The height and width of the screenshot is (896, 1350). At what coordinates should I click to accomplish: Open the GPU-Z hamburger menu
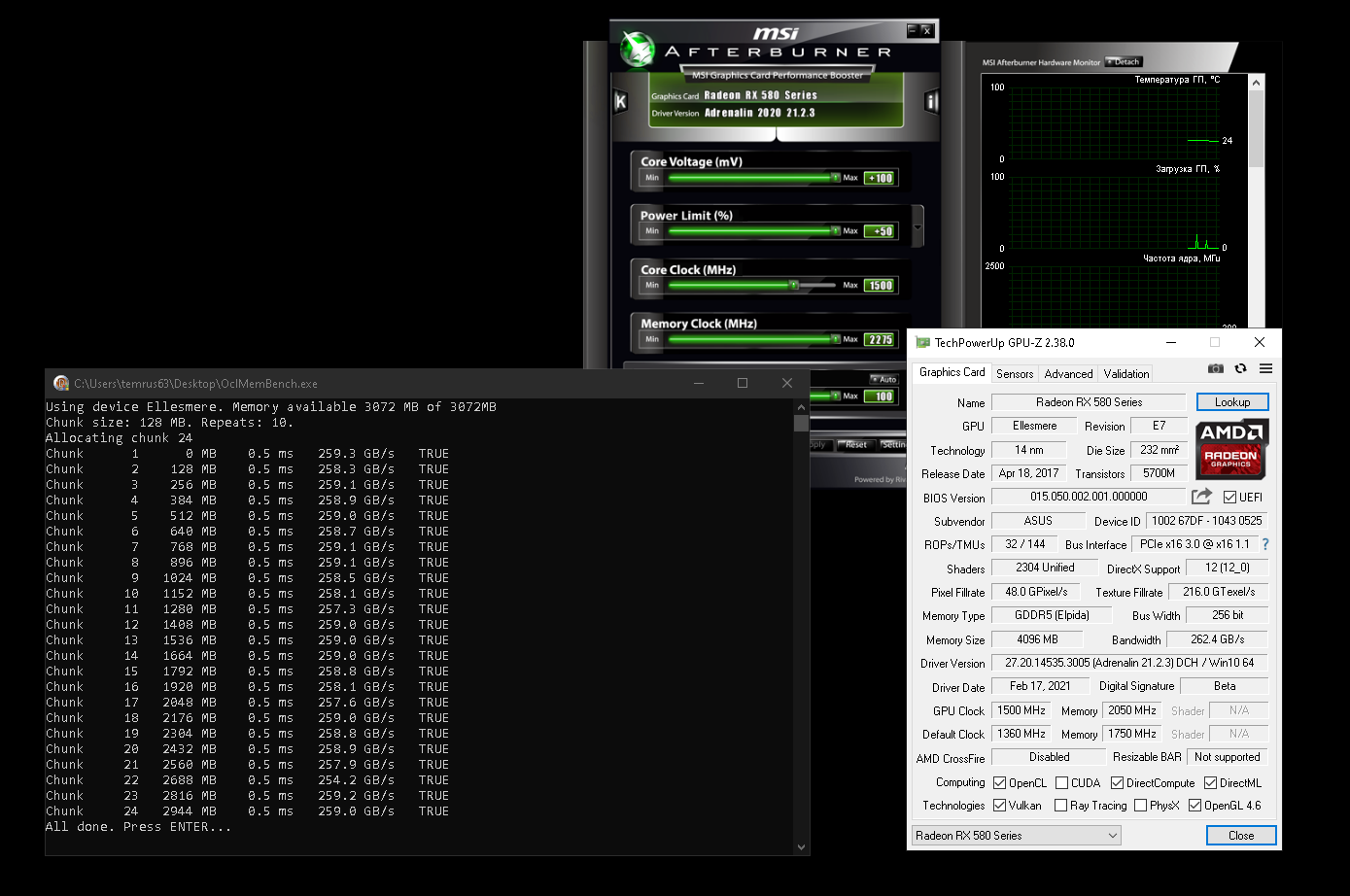coord(1265,369)
